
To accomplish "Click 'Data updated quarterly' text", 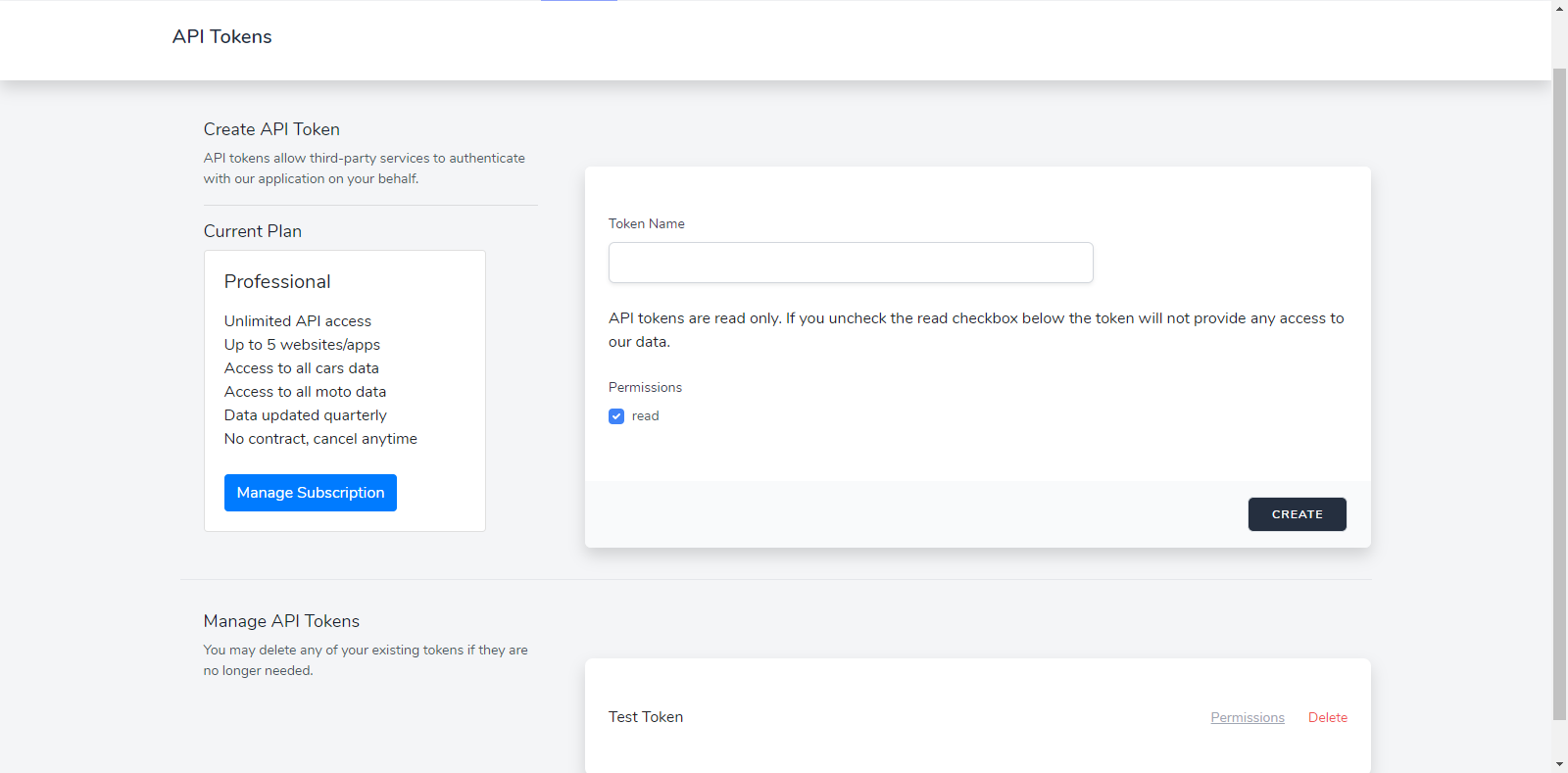I will coord(306,415).
